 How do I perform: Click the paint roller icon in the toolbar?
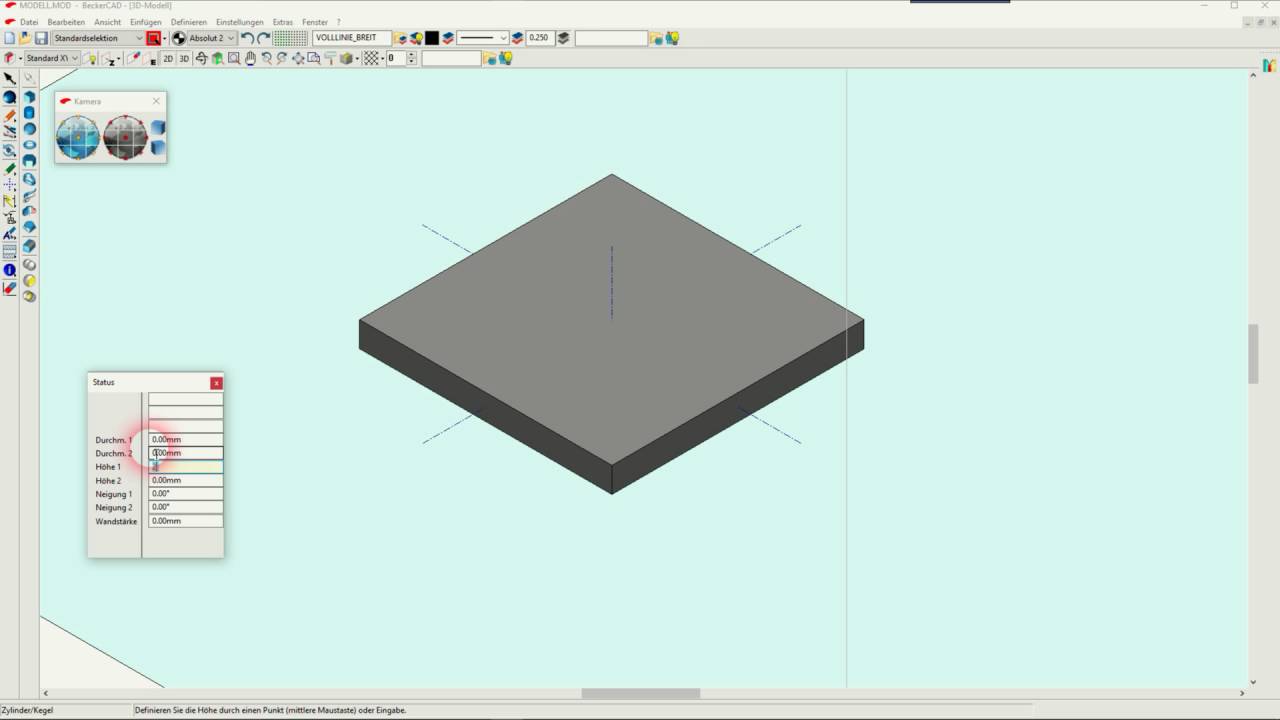pyautogui.click(x=329, y=58)
